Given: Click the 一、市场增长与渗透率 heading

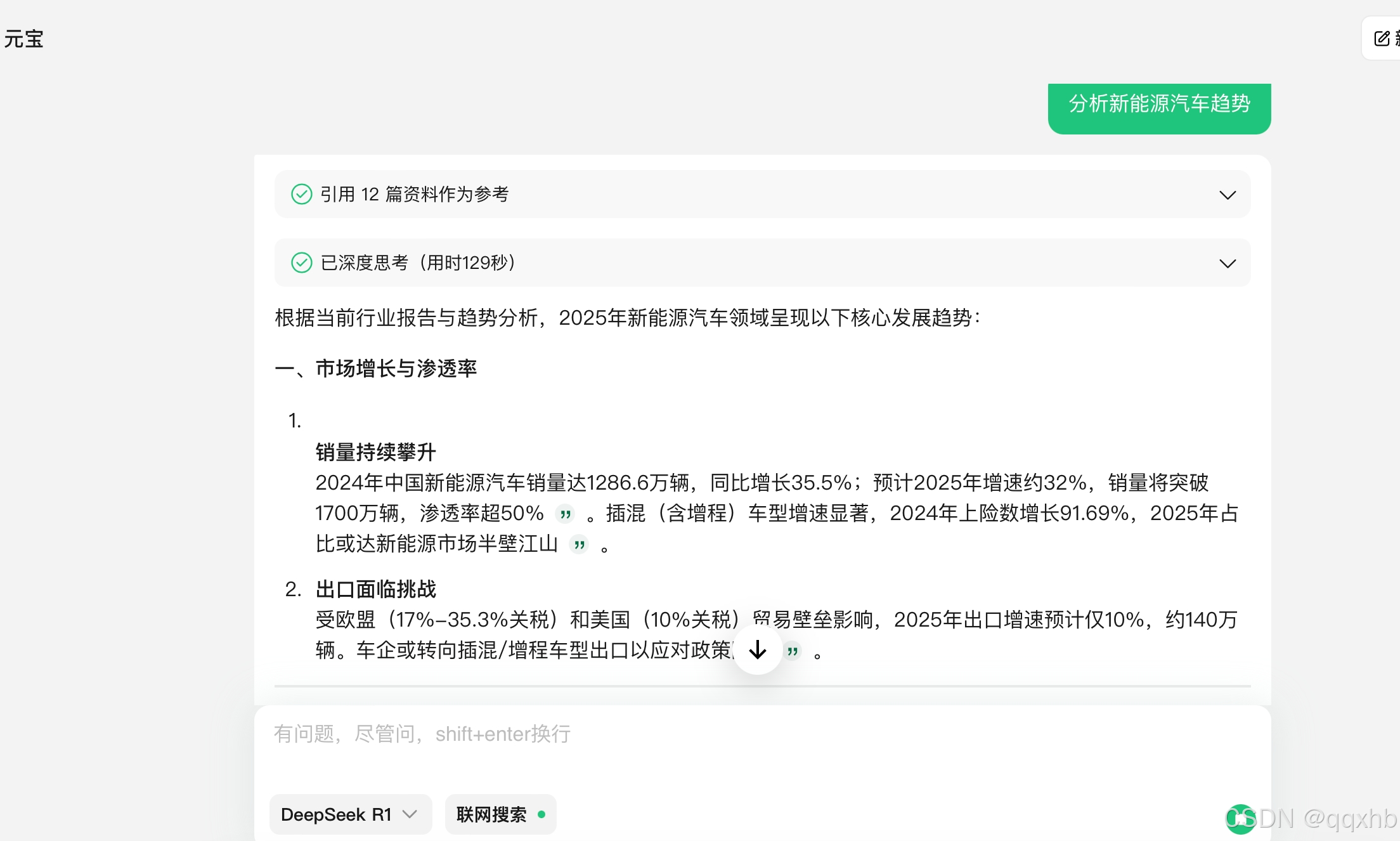Looking at the screenshot, I should (376, 368).
